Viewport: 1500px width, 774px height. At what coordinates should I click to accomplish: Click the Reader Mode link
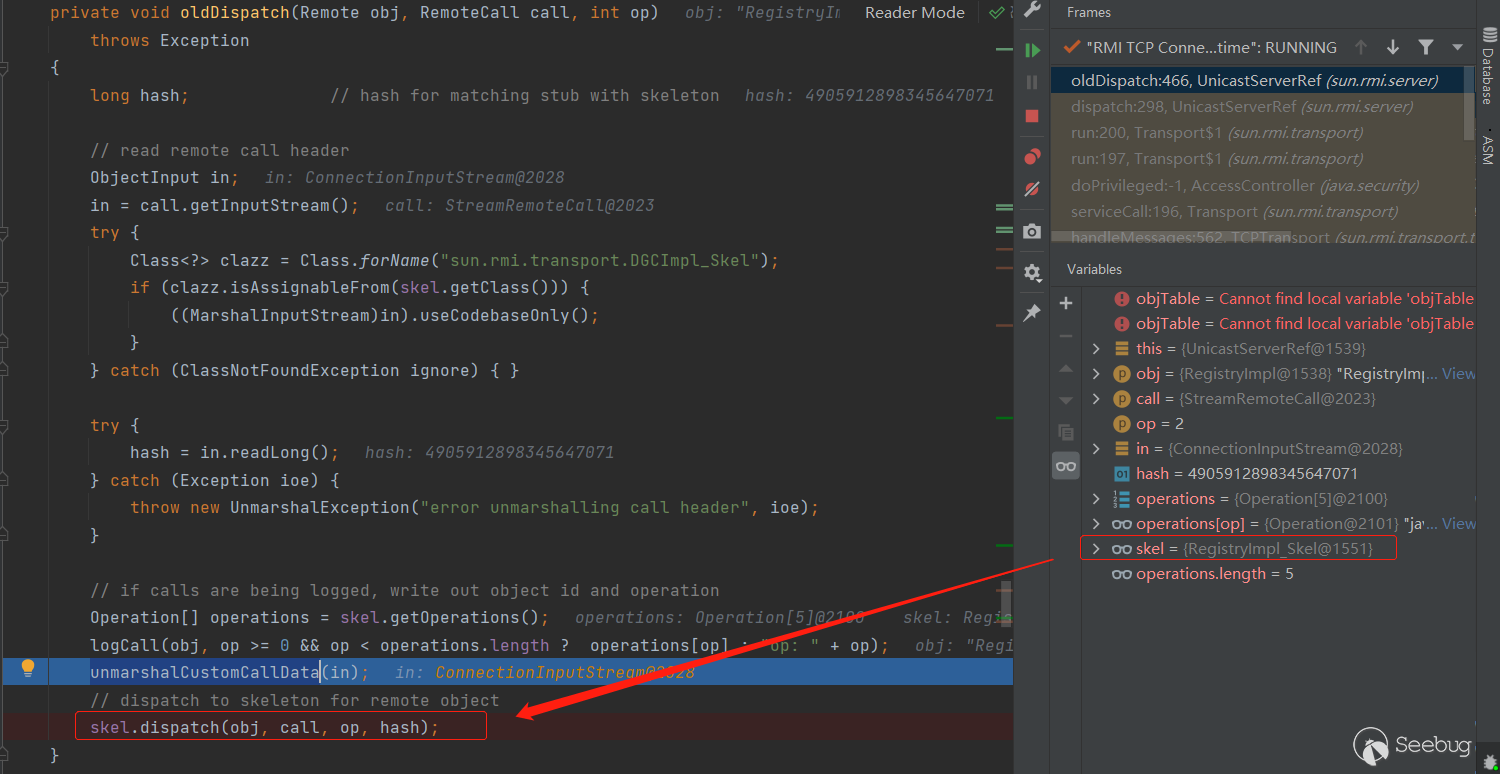tap(915, 13)
